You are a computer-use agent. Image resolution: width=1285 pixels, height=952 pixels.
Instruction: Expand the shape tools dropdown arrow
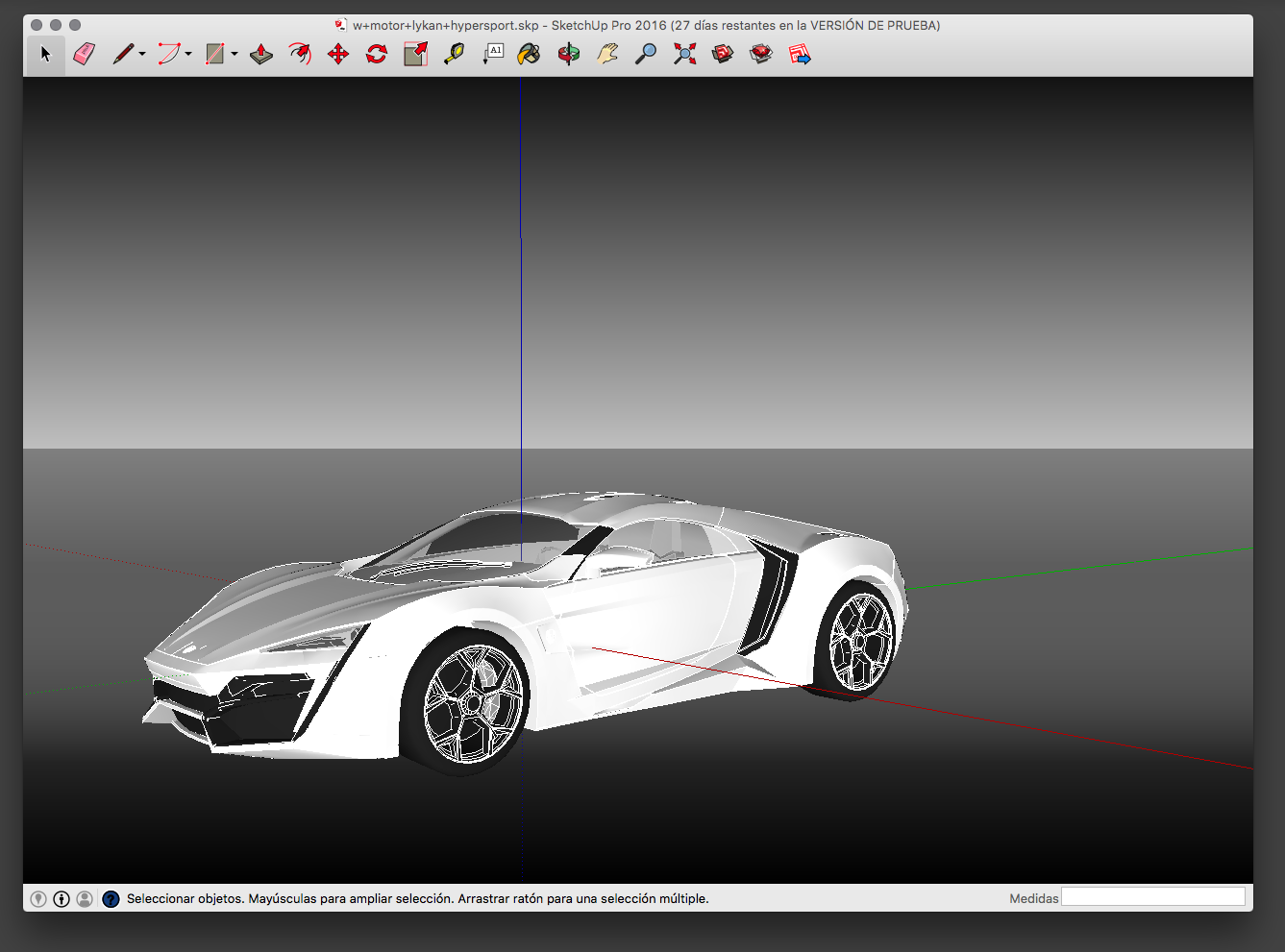click(235, 55)
